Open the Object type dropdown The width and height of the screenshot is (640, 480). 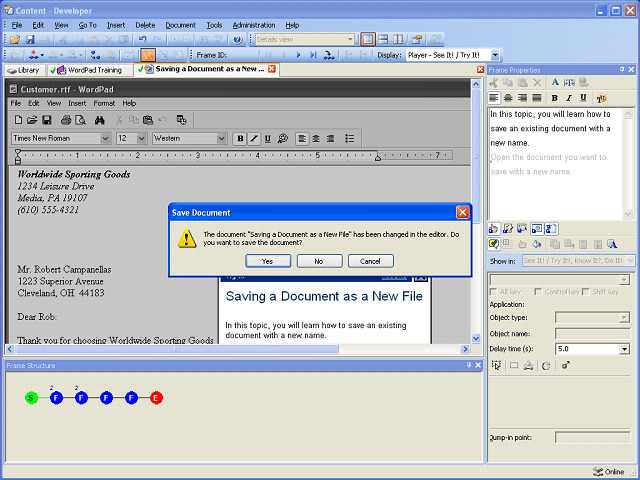click(624, 318)
